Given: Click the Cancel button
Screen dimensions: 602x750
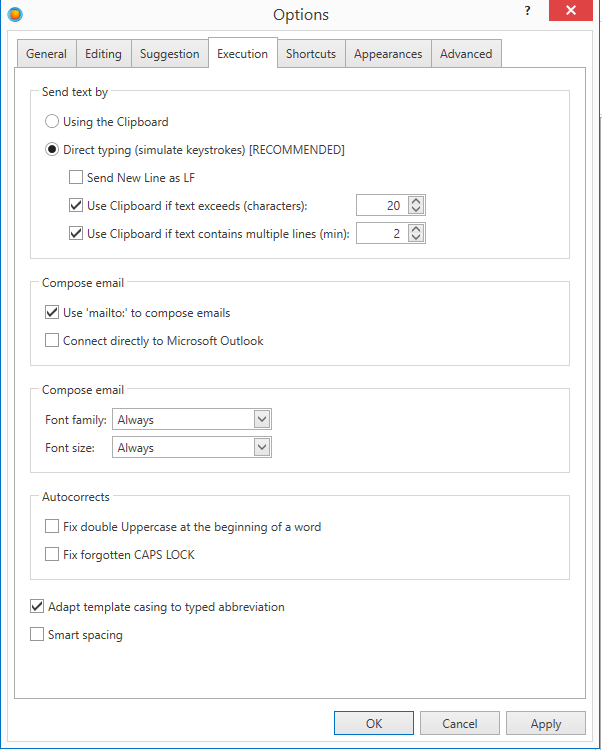Looking at the screenshot, I should (x=460, y=723).
